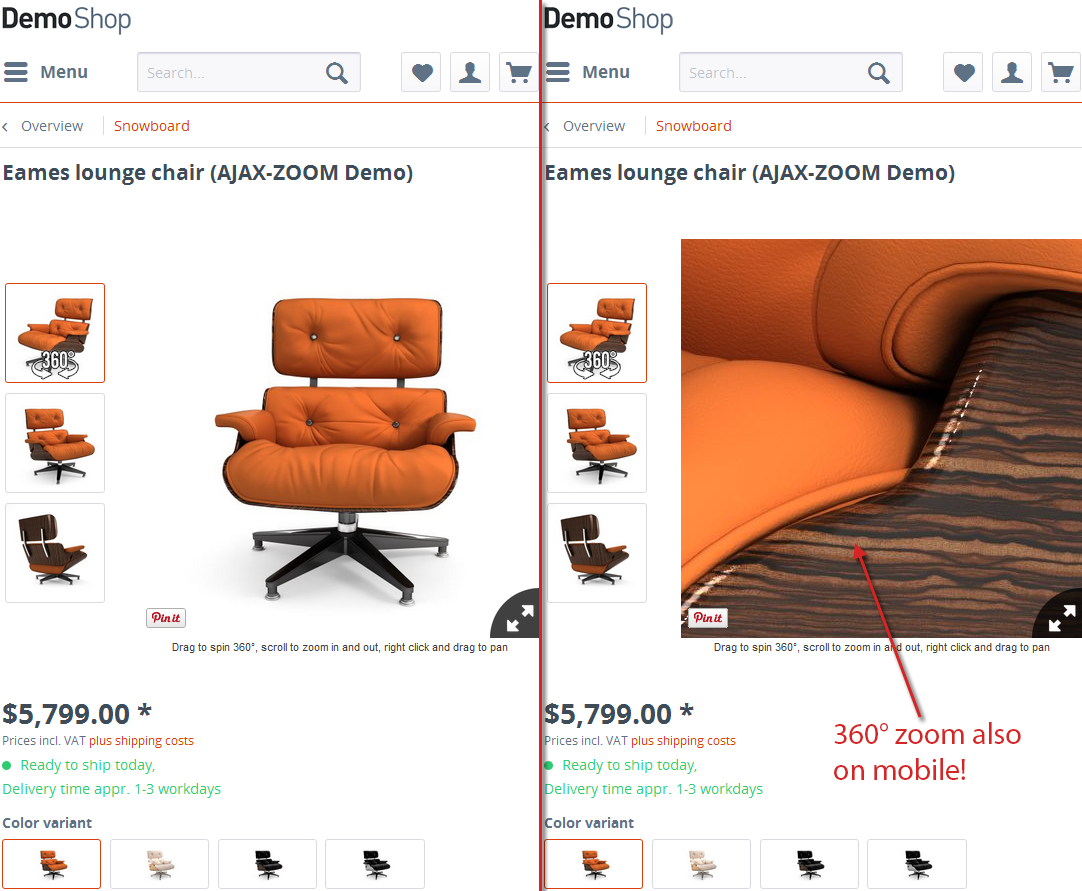The width and height of the screenshot is (1082, 891).
Task: Click the fullscreen expand icon on left chair image
Action: pos(519,617)
